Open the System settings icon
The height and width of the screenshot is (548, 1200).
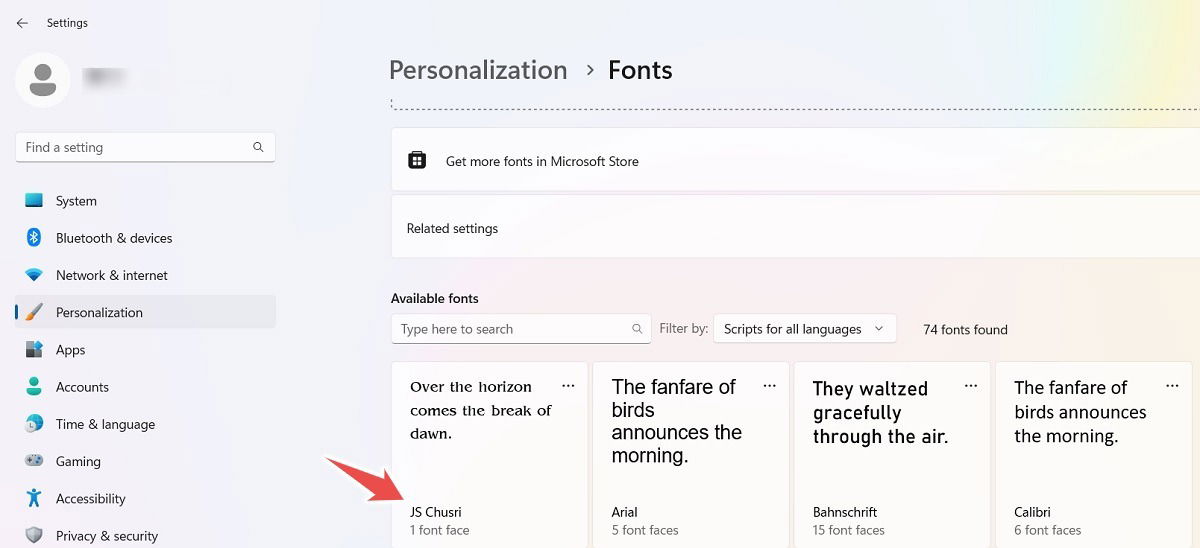[34, 201]
